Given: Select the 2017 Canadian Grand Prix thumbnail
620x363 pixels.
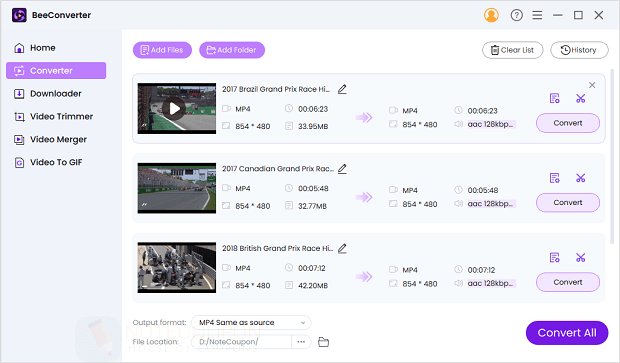Looking at the screenshot, I should 177,188.
